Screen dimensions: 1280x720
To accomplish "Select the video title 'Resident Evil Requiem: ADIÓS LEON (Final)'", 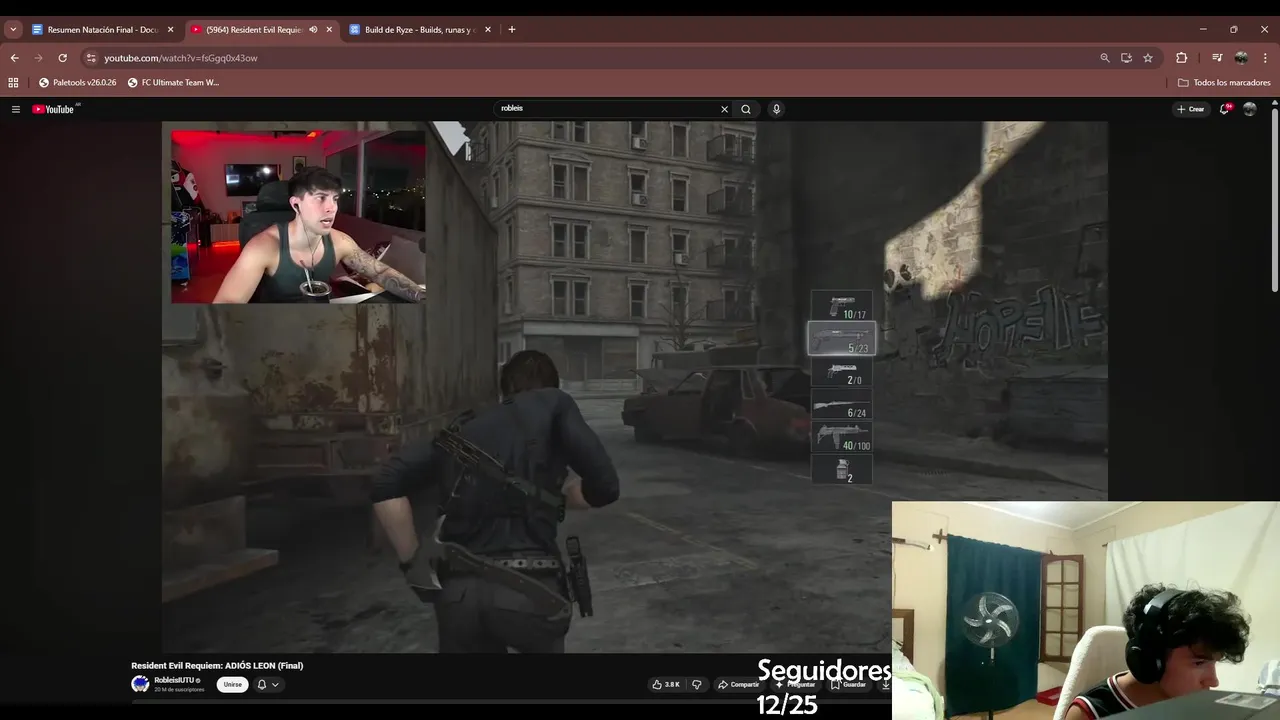I will tap(217, 666).
